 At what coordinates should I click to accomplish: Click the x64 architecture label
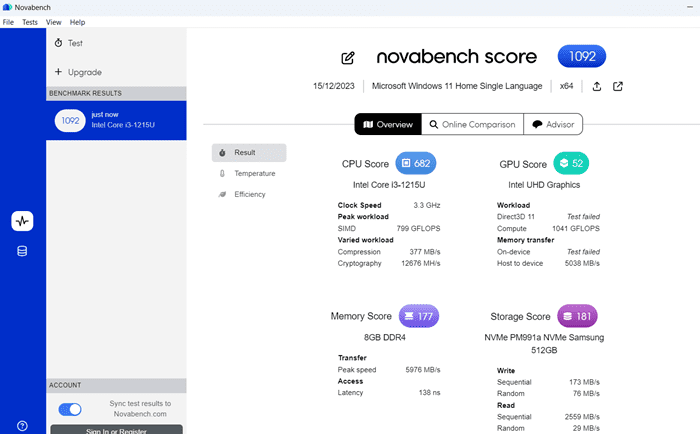pos(567,86)
